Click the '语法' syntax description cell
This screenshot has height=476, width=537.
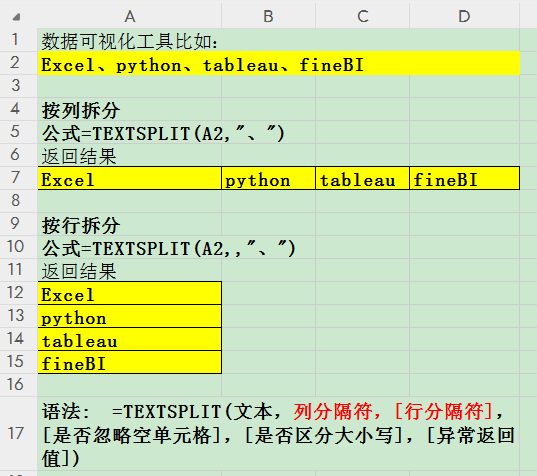279,434
